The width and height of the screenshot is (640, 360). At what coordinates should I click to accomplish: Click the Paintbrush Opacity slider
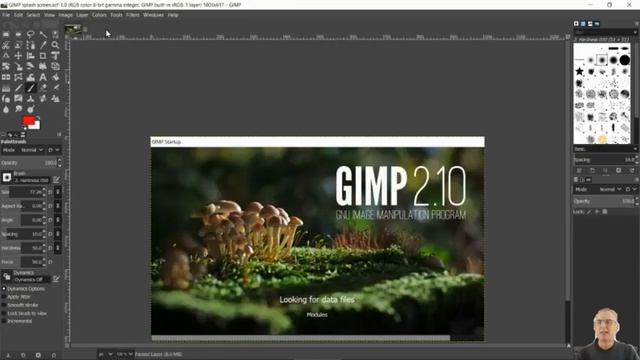tap(29, 163)
